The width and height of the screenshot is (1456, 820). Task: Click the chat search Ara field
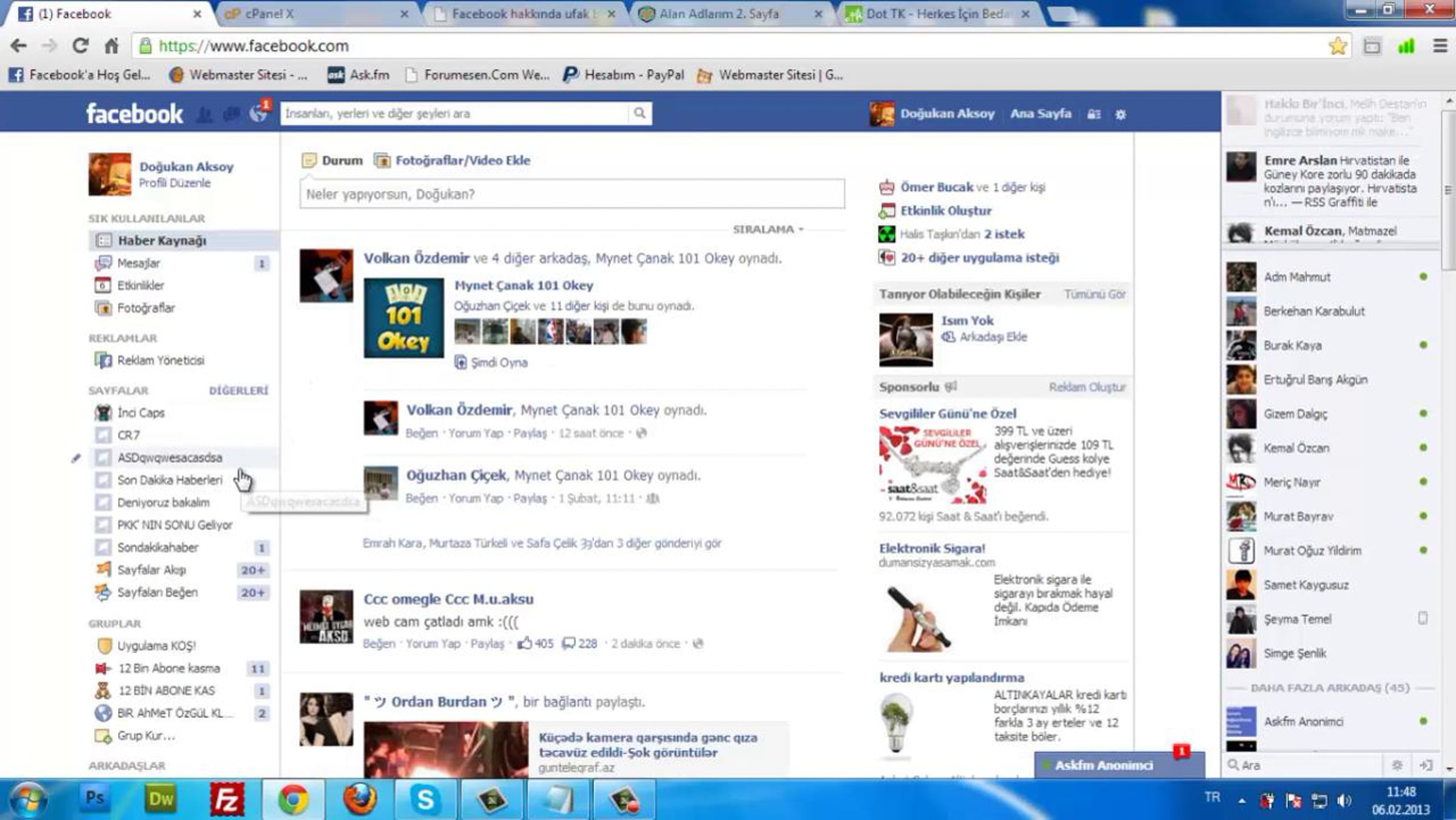[x=1304, y=765]
